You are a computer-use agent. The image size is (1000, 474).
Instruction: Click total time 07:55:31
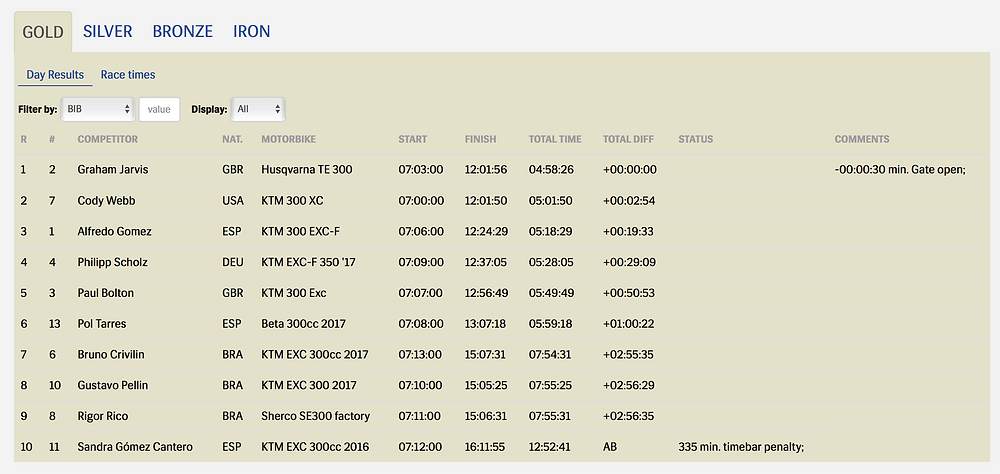550,416
